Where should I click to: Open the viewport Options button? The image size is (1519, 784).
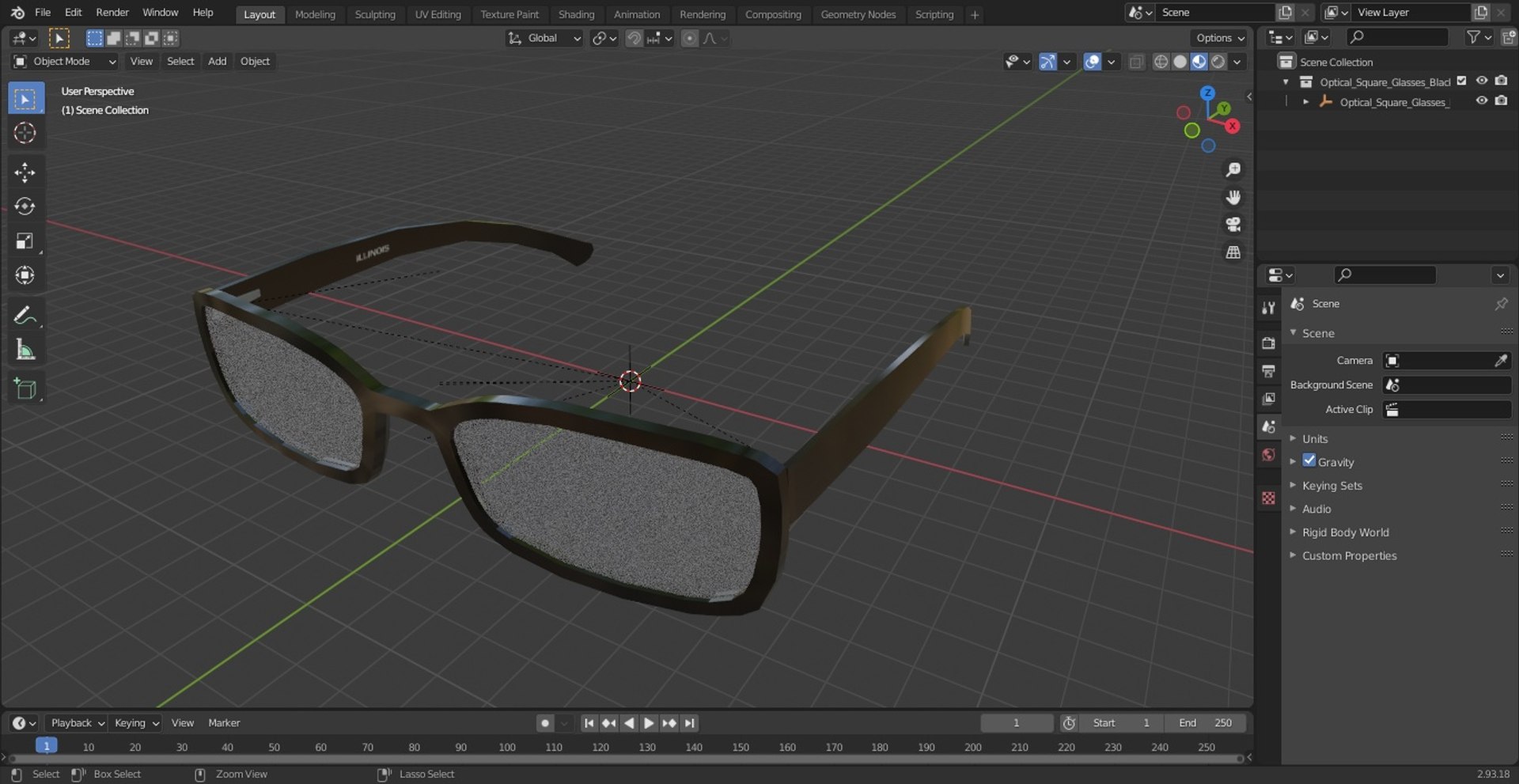coord(1219,38)
